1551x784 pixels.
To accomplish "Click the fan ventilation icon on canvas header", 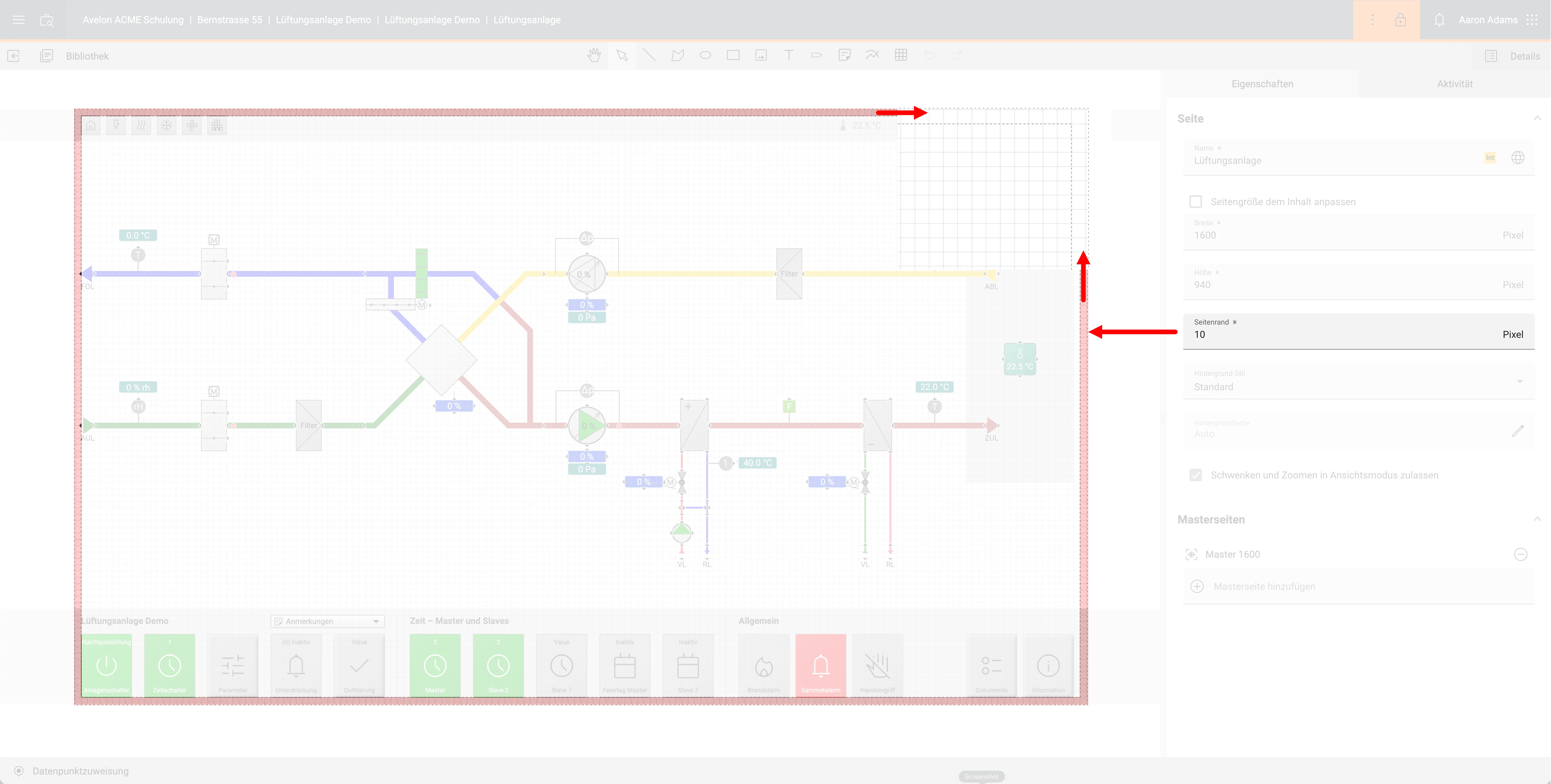I will [192, 125].
